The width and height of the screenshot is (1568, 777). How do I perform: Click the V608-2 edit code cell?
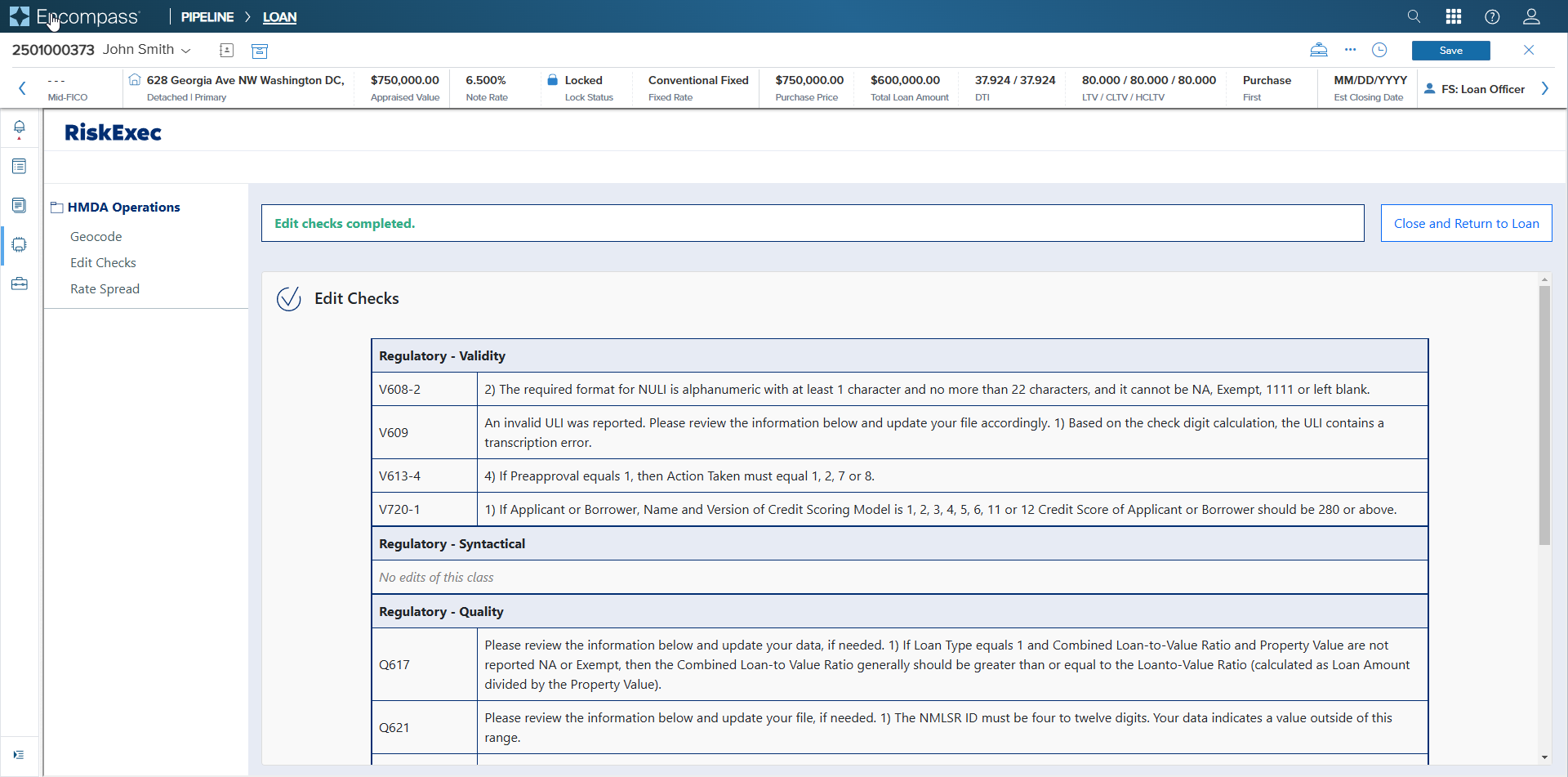coord(425,389)
